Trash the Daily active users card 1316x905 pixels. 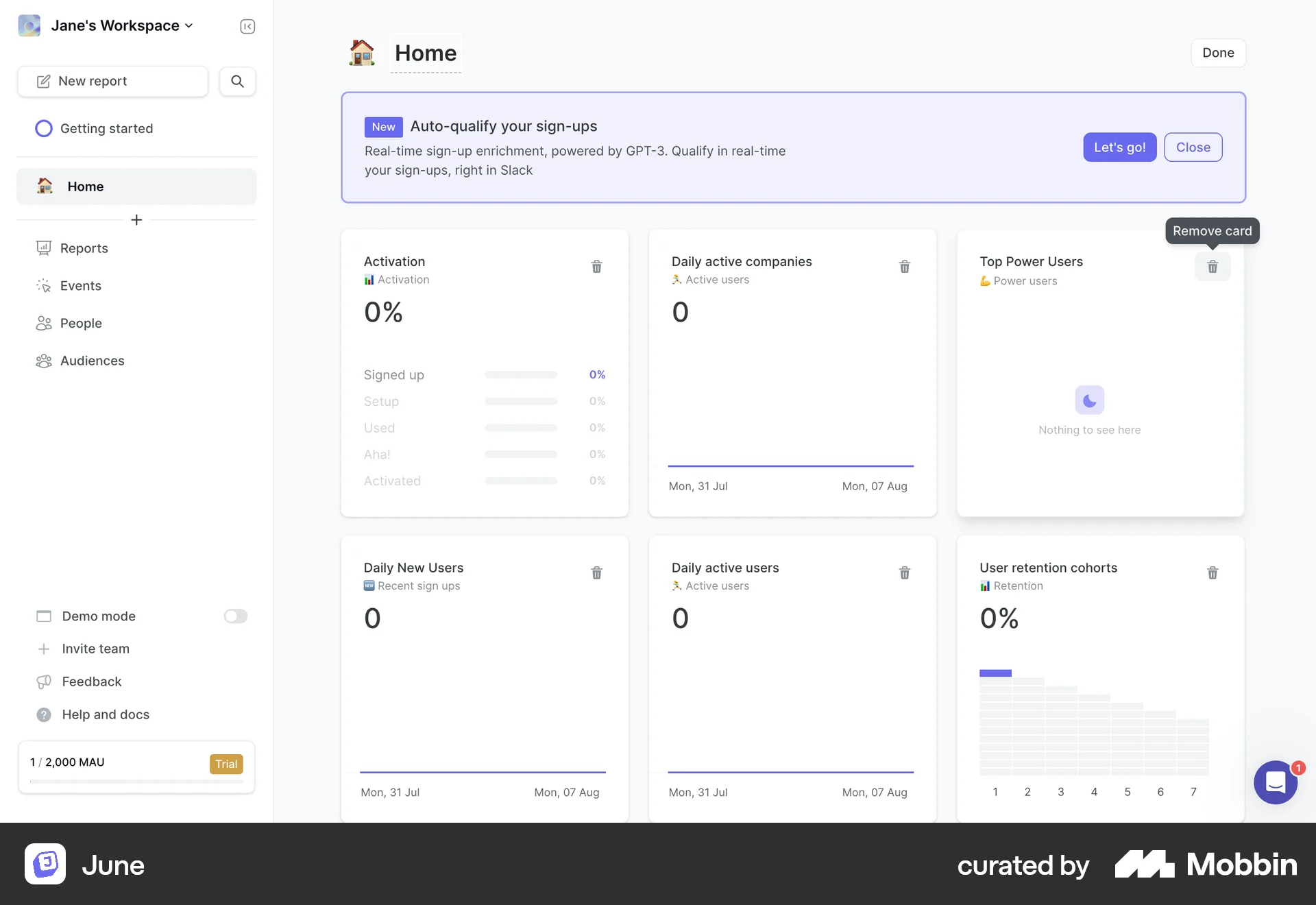[904, 572]
